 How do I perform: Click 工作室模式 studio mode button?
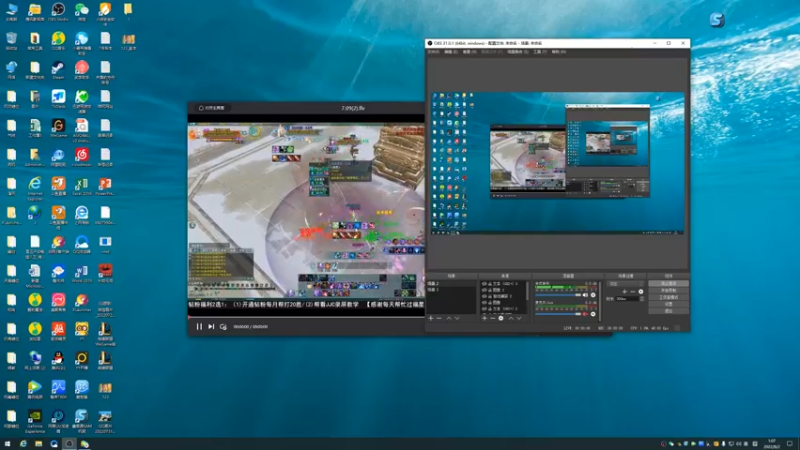click(668, 297)
